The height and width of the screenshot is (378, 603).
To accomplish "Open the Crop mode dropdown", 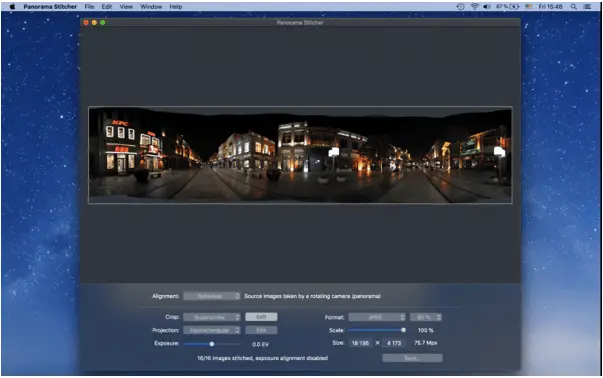I will [x=212, y=317].
